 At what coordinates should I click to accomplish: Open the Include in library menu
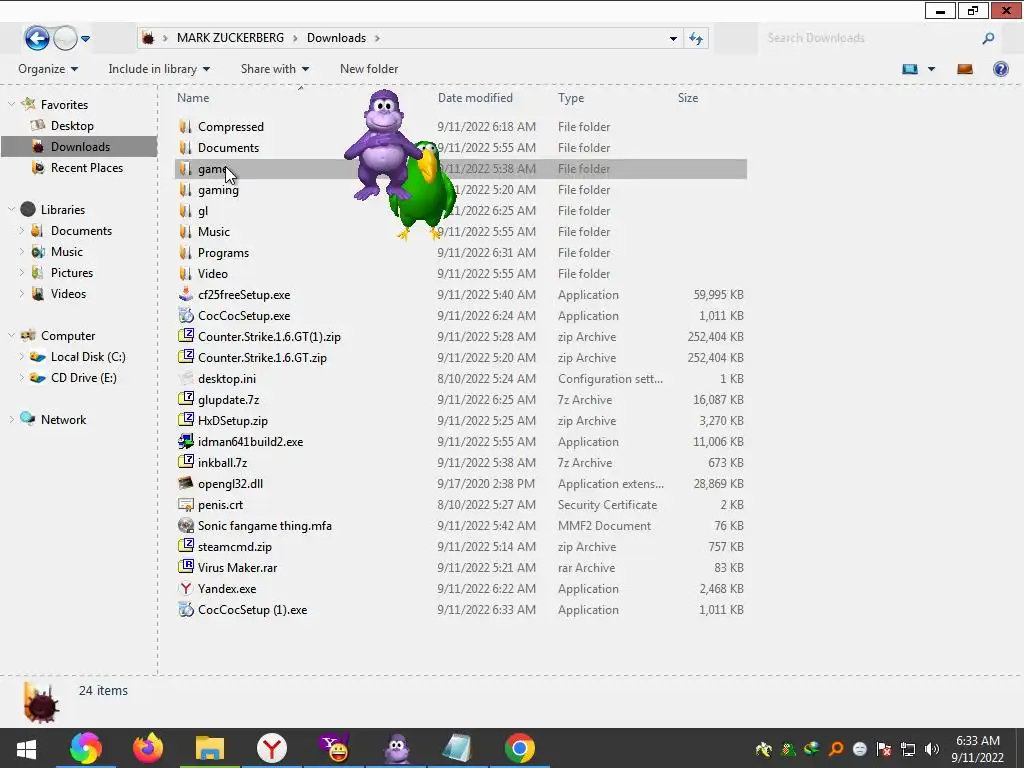(x=159, y=69)
